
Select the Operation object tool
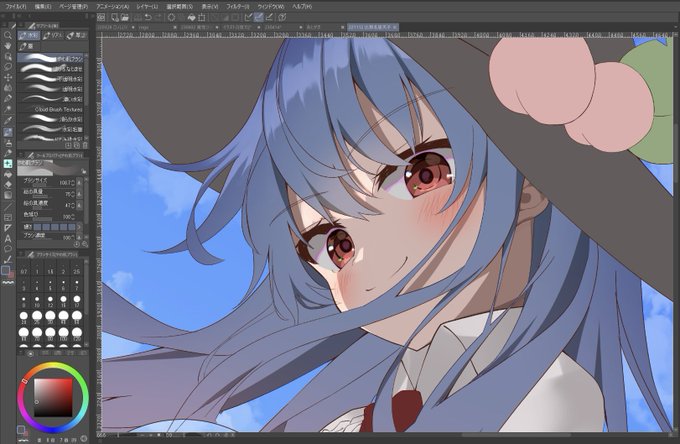[x=8, y=56]
